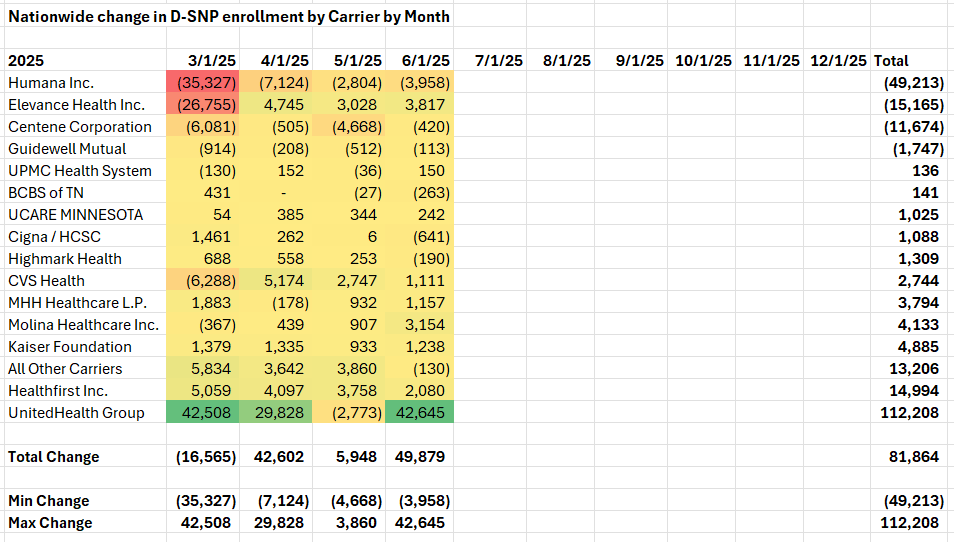Select the 'Guidewell Mutual' row label
The width and height of the screenshot is (954, 542).
pyautogui.click(x=86, y=148)
